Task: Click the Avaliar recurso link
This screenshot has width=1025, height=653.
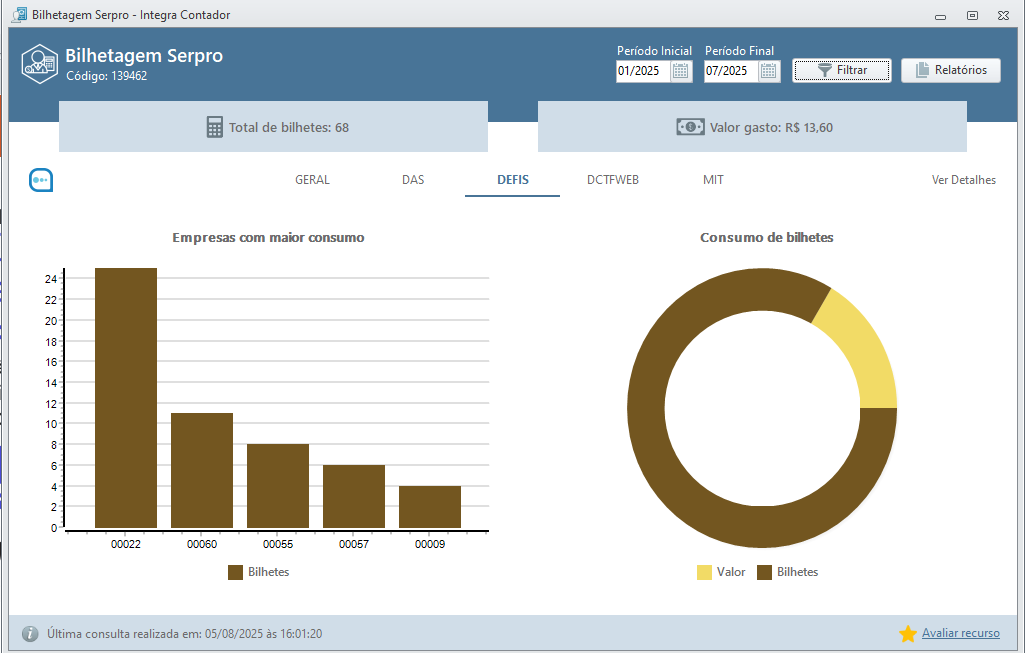Action: click(x=960, y=633)
